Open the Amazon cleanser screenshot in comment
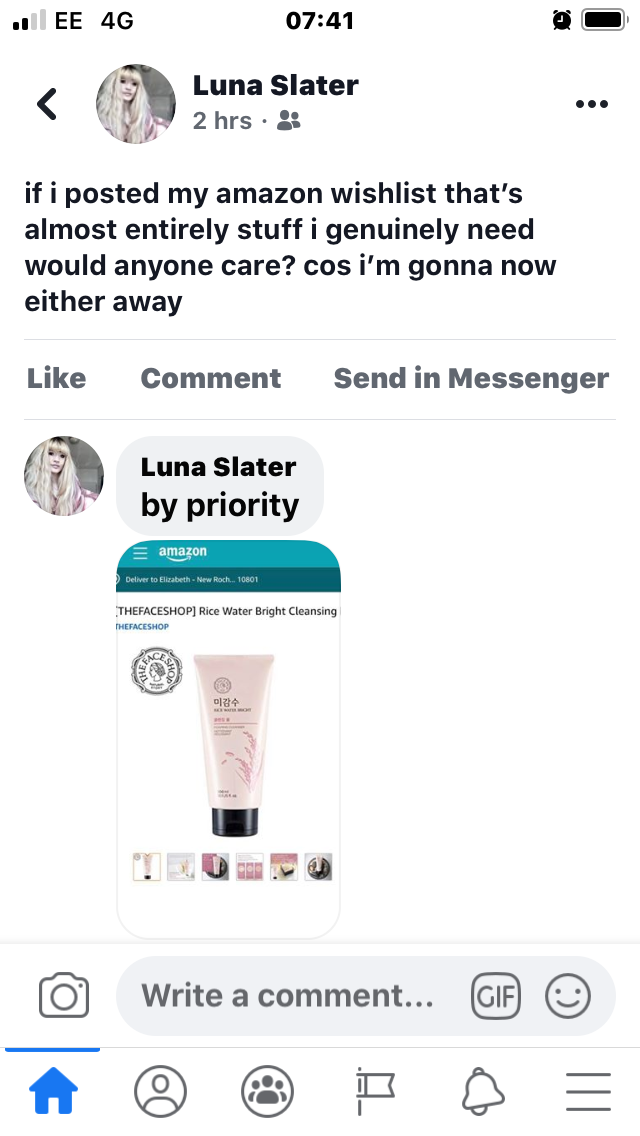The image size is (640, 1136). click(x=228, y=739)
